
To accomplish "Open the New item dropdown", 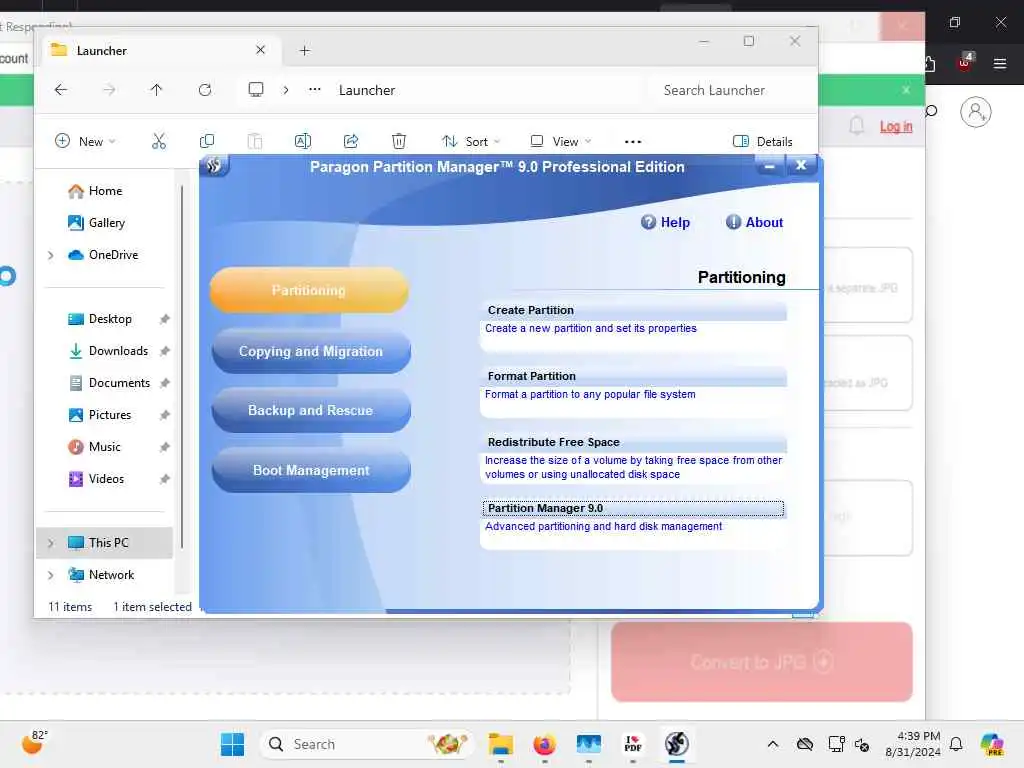I will 85,141.
